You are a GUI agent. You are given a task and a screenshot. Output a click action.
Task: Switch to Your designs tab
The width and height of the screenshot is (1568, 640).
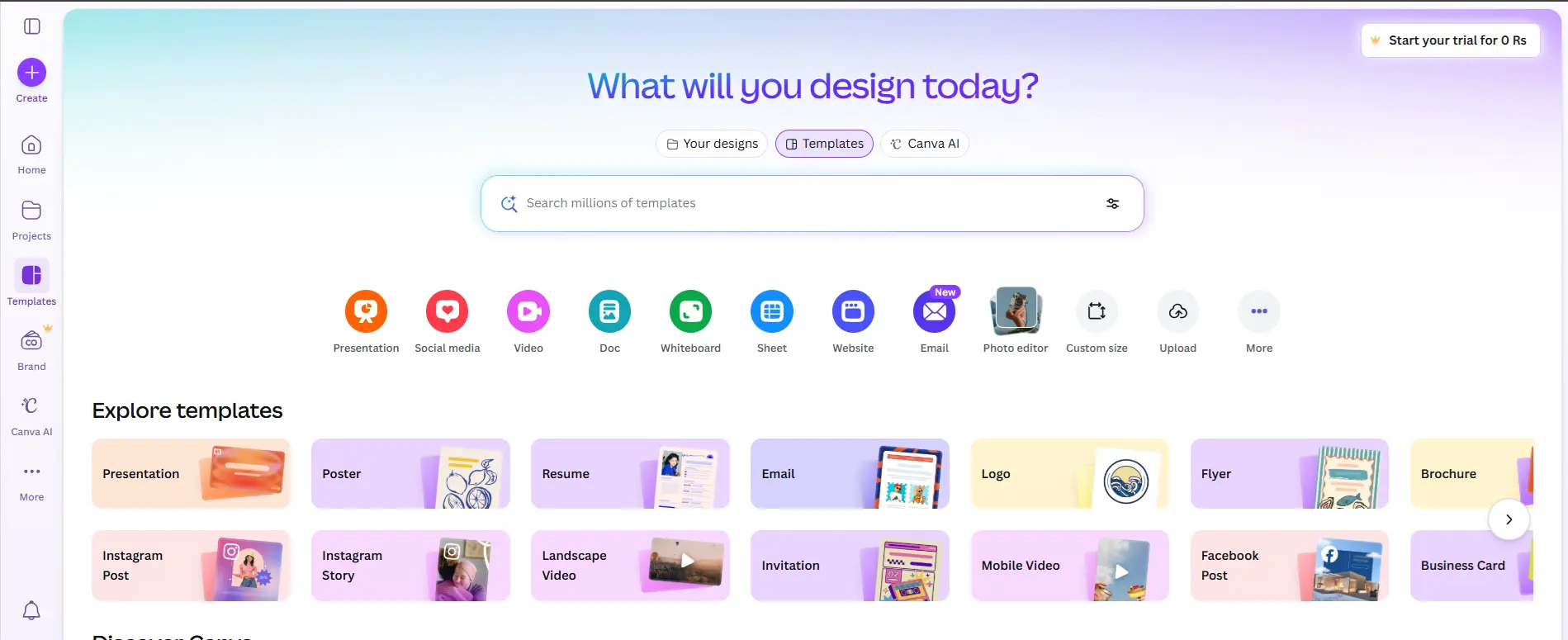712,144
